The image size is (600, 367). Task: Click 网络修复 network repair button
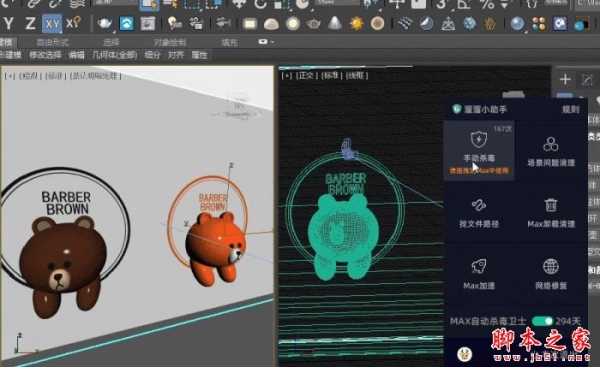tap(551, 274)
